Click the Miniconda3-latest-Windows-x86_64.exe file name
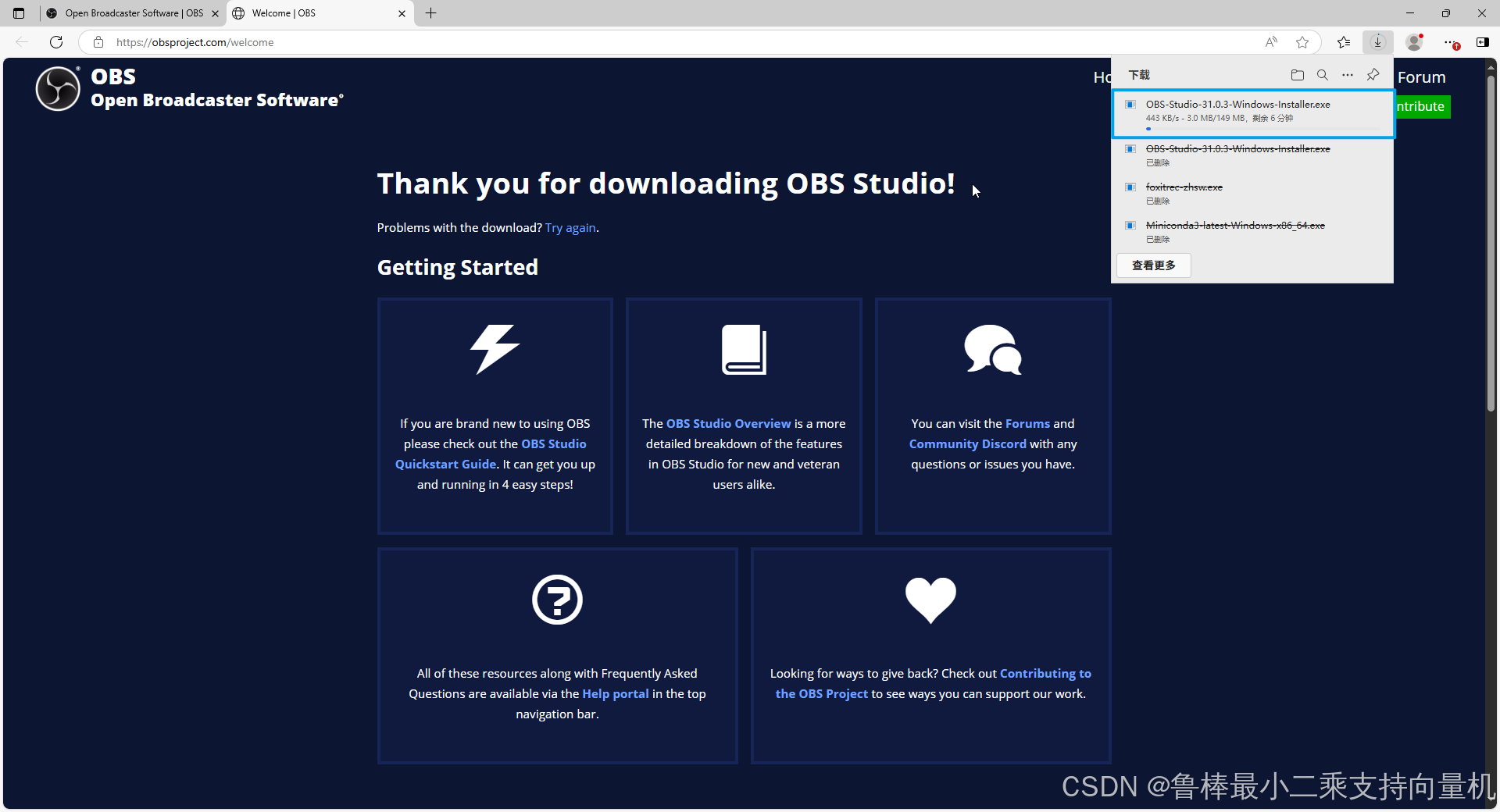The width and height of the screenshot is (1500, 812). (1235, 226)
